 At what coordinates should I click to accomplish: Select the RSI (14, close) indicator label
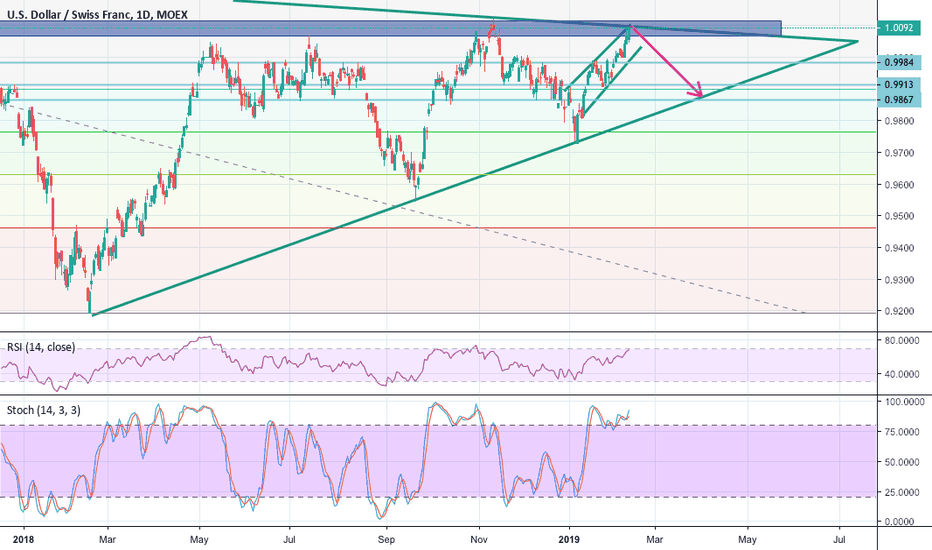tap(41, 347)
